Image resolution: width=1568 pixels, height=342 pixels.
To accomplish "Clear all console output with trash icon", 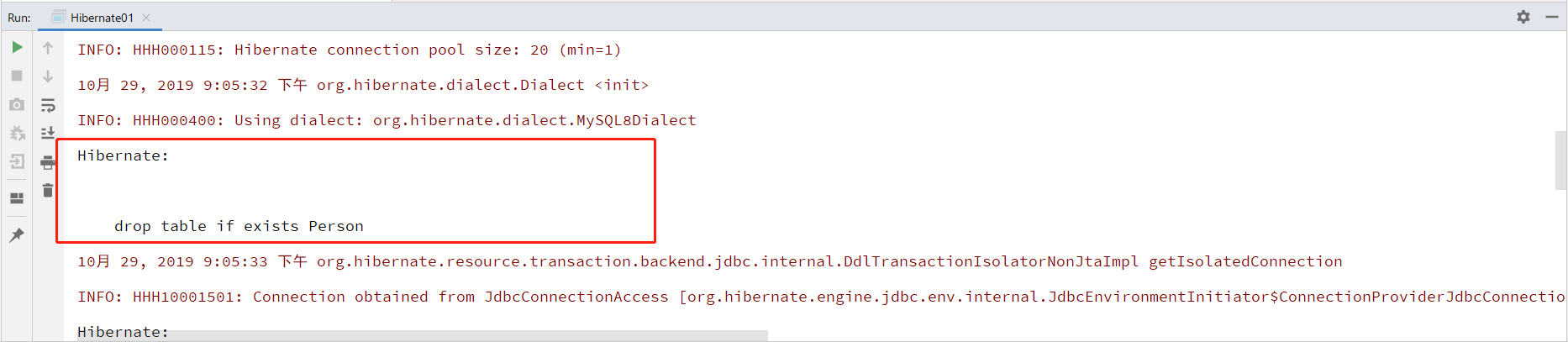I will 48,191.
